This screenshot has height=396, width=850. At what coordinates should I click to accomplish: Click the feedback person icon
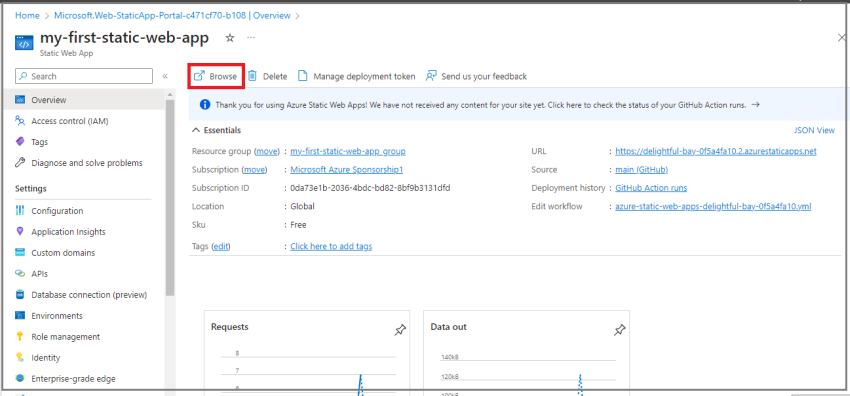(x=431, y=76)
